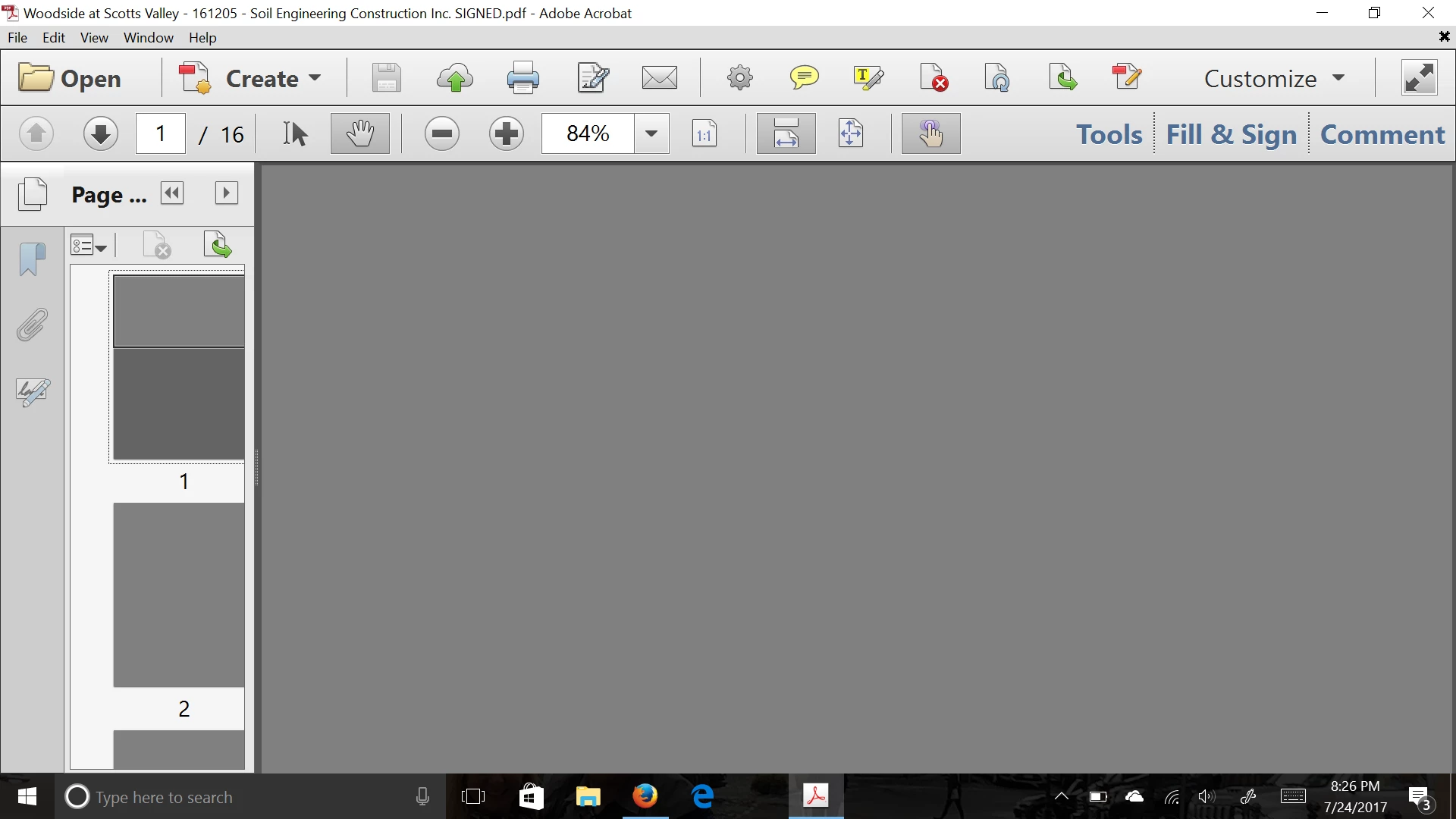Open the Fill & Sign pane
The height and width of the screenshot is (819, 1456).
(x=1231, y=134)
